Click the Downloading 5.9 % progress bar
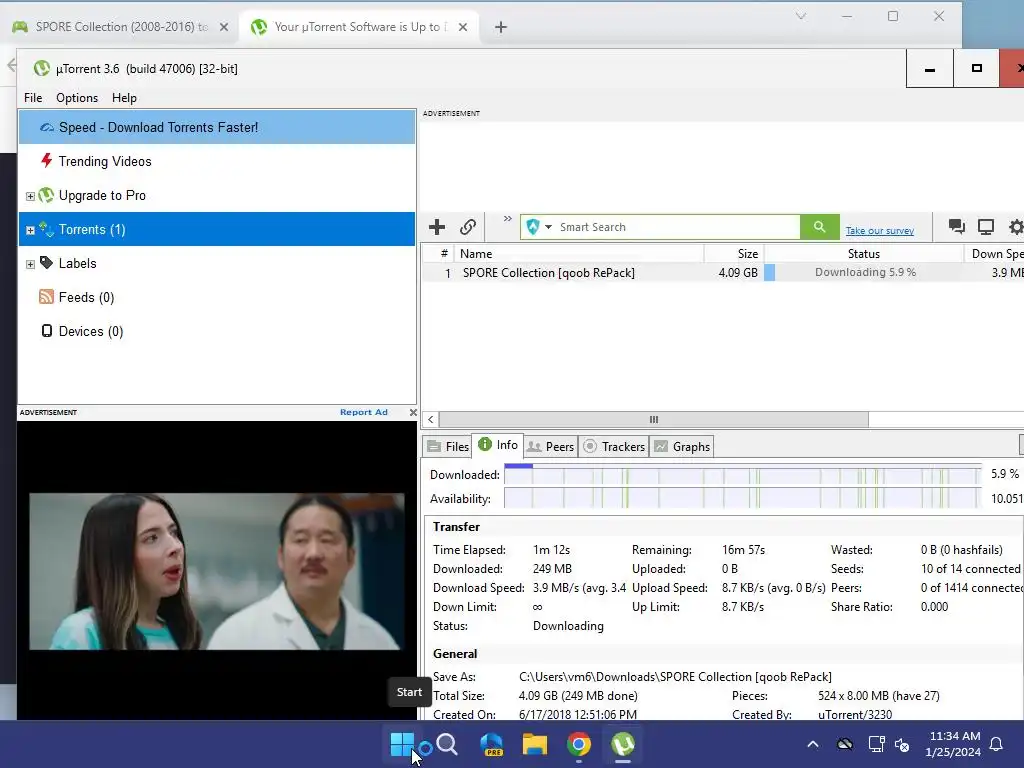Screen dimensions: 1024x768 pos(863,272)
